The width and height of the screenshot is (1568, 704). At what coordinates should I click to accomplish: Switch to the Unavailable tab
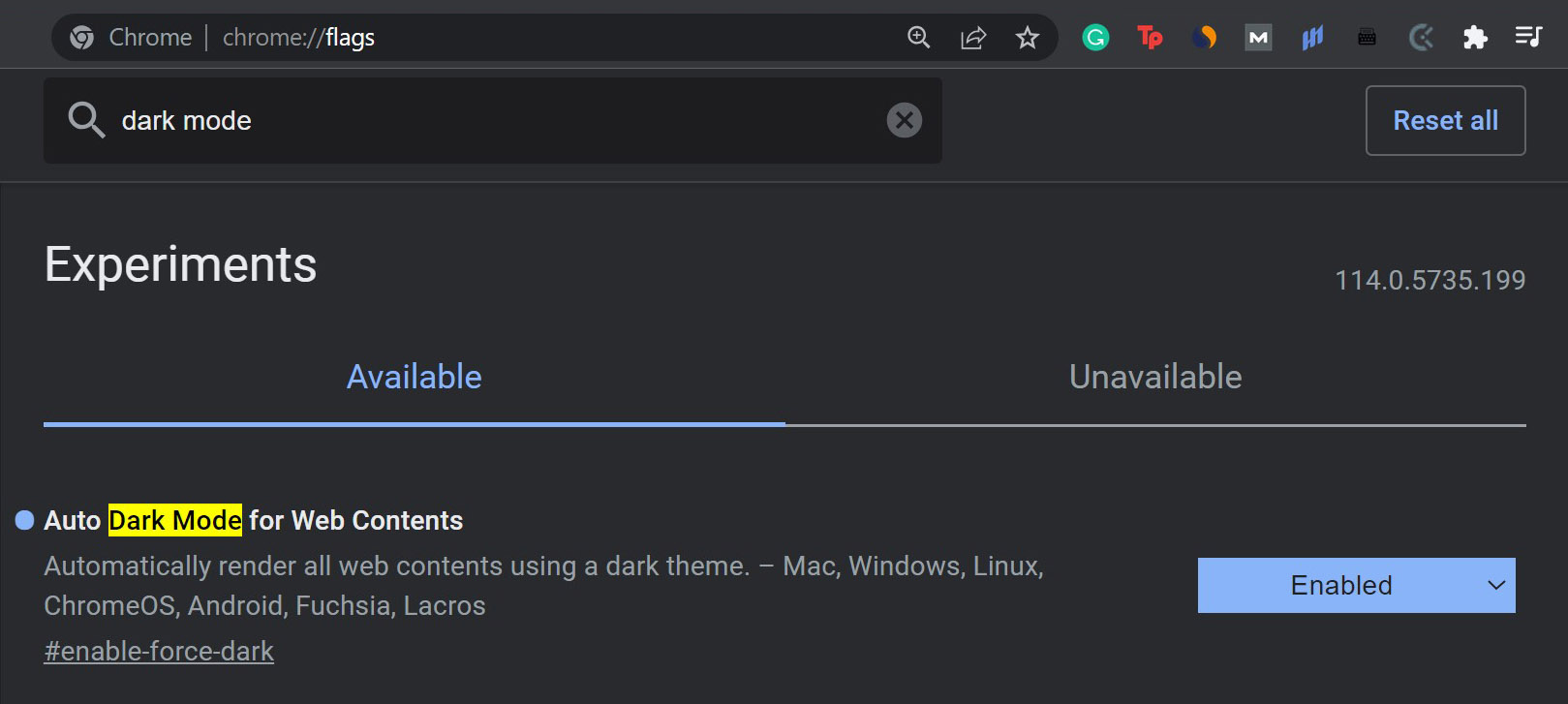pyautogui.click(x=1155, y=377)
